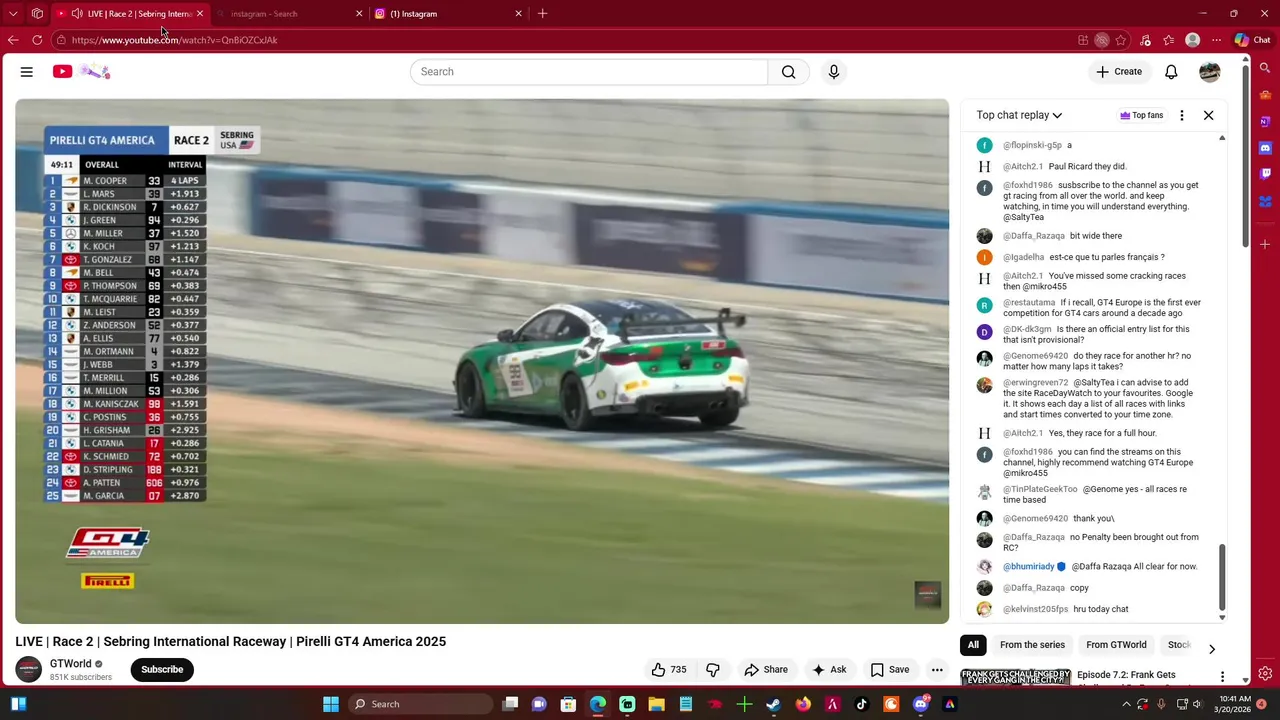Open the Windows Start menu
The height and width of the screenshot is (720, 1280).
point(331,704)
